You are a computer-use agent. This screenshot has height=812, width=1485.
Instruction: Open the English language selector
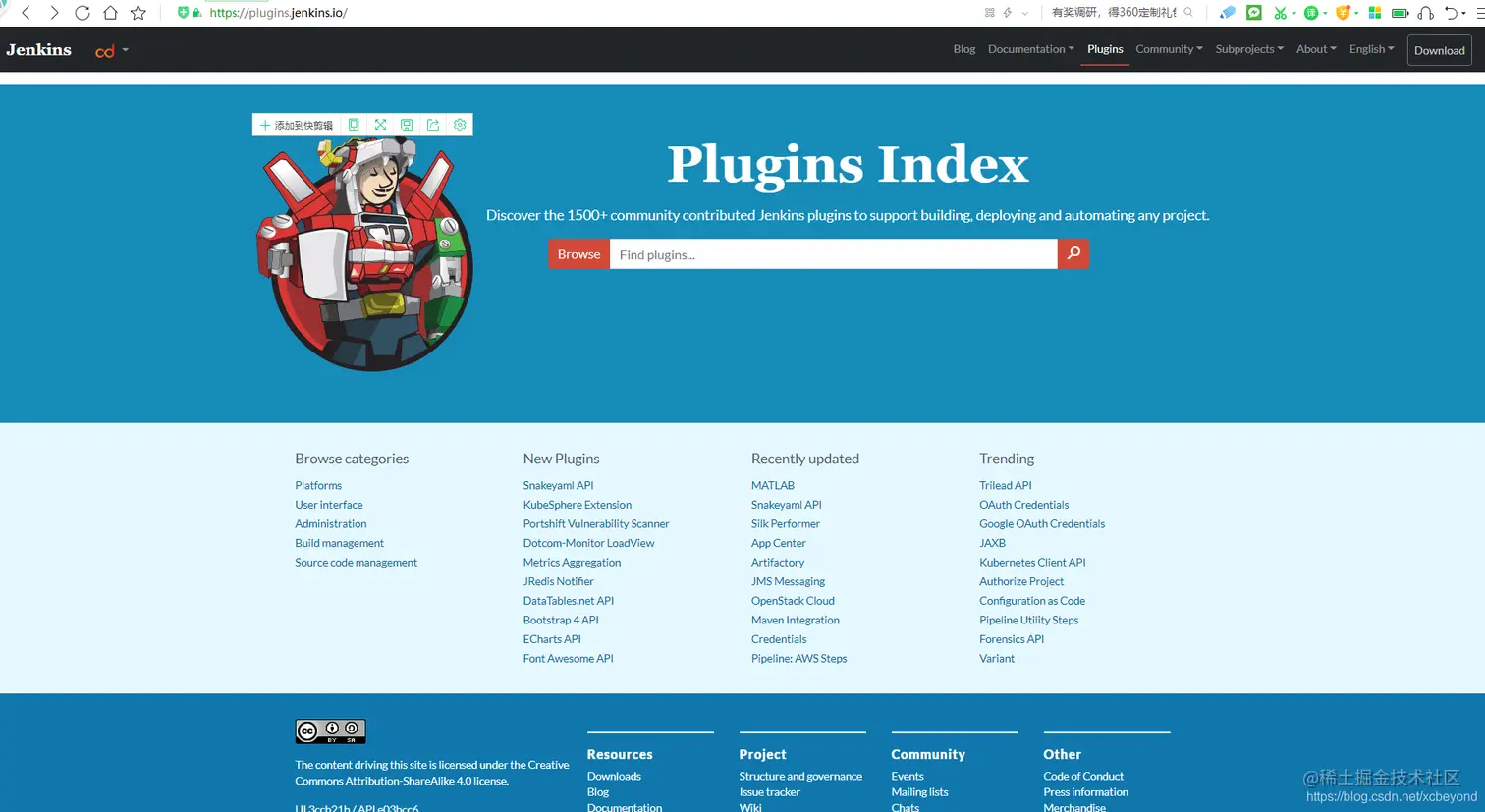pos(1371,49)
